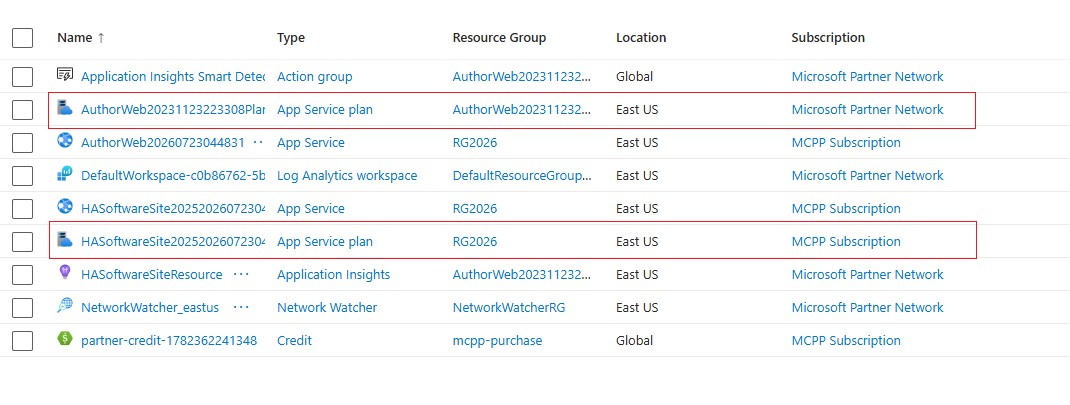The height and width of the screenshot is (405, 1070).
Task: Open the HASoftwareSite name link in the App Service plan row
Action: click(x=173, y=242)
